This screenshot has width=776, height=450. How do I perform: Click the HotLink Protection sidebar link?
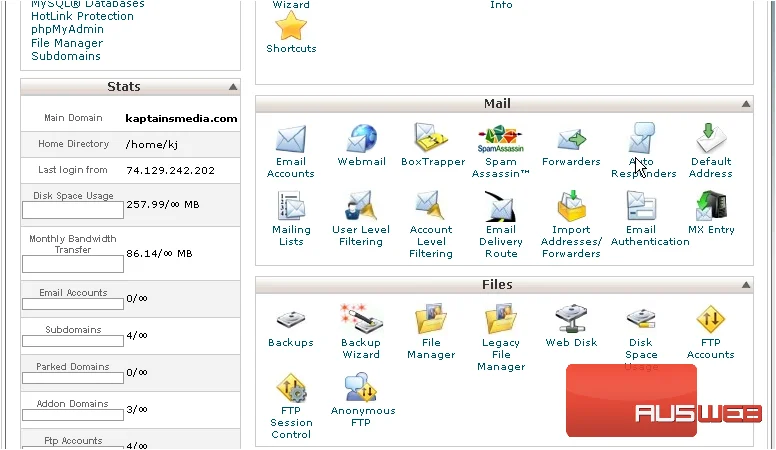(82, 16)
